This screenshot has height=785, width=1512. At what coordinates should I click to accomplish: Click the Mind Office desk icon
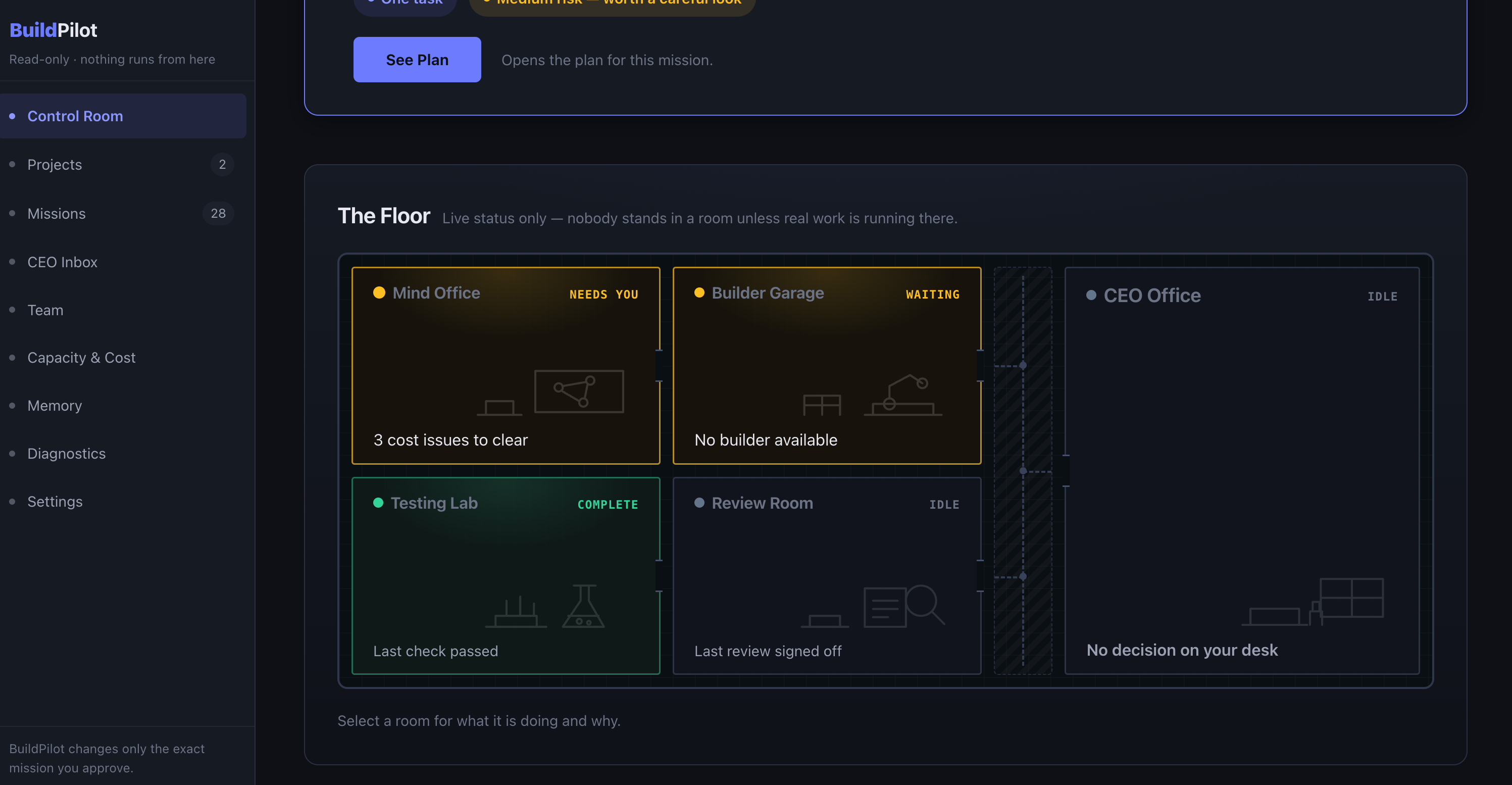coord(499,408)
